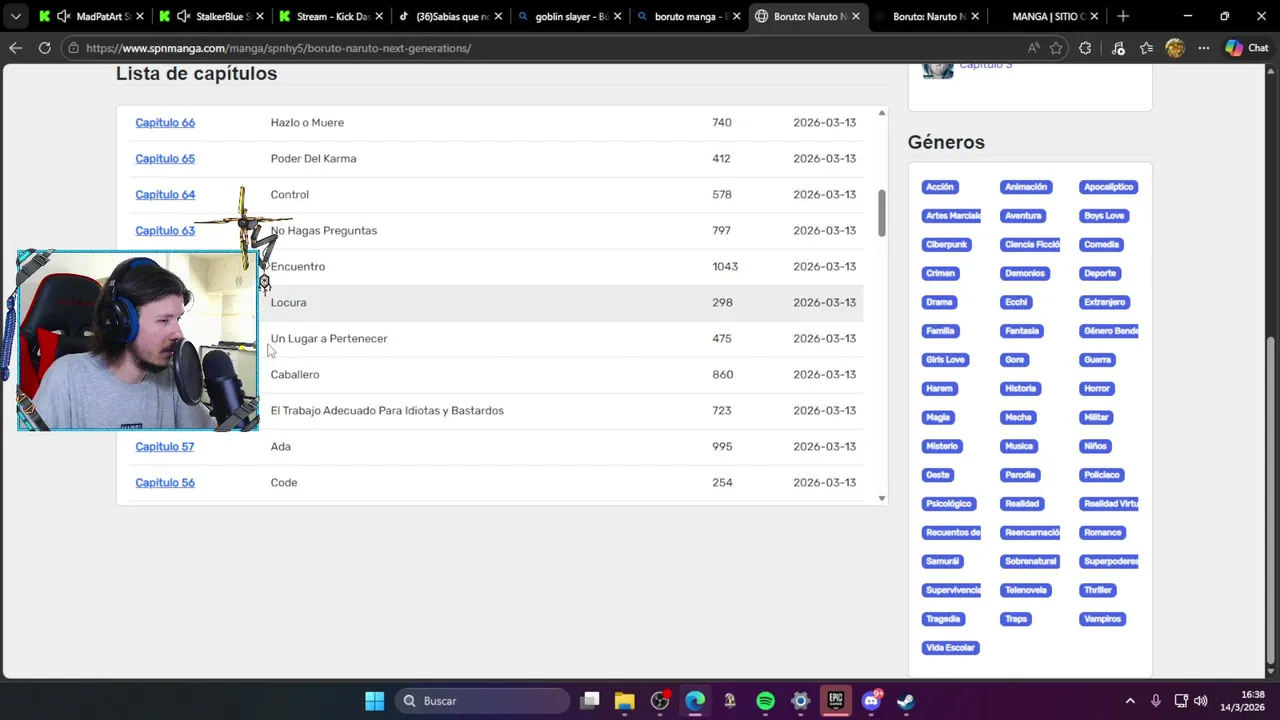Select the Vampiros genre tag
1280x720 pixels.
1102,619
